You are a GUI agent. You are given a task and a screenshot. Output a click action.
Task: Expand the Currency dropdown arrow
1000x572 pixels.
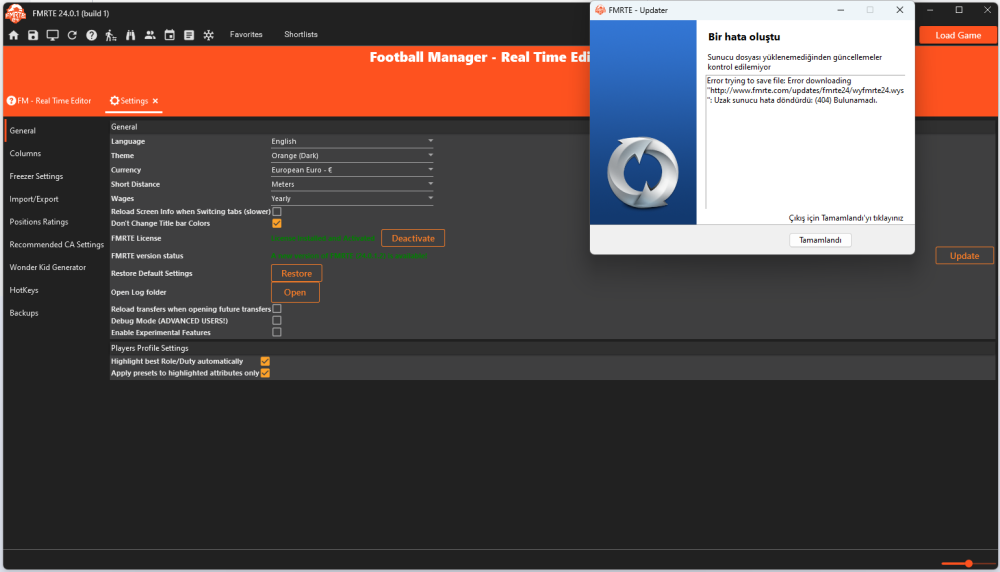click(430, 170)
